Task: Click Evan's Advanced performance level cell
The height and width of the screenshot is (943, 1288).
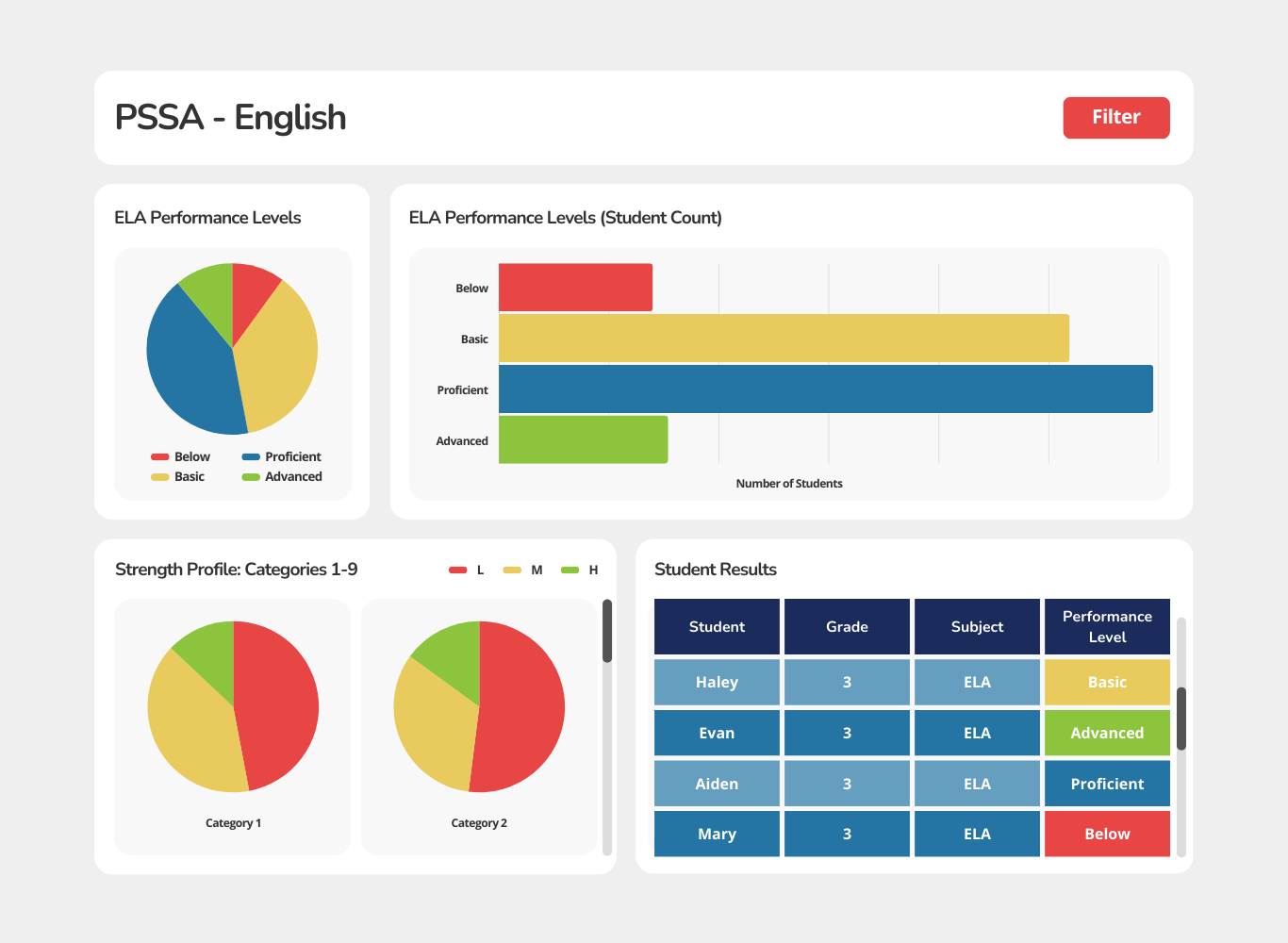Action: pyautogui.click(x=1107, y=733)
